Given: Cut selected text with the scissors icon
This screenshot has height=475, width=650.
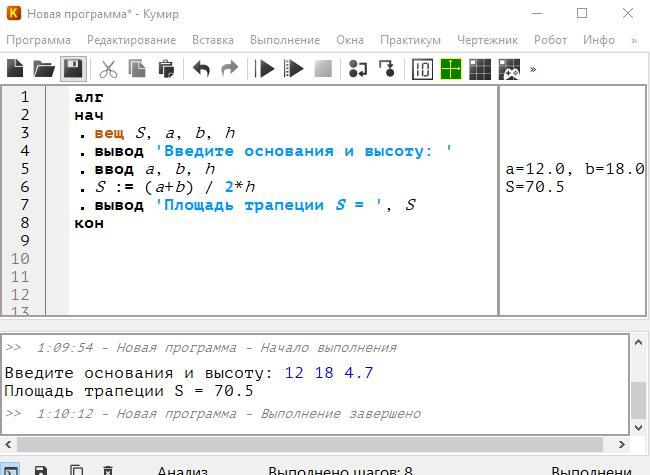Looking at the screenshot, I should 108,69.
